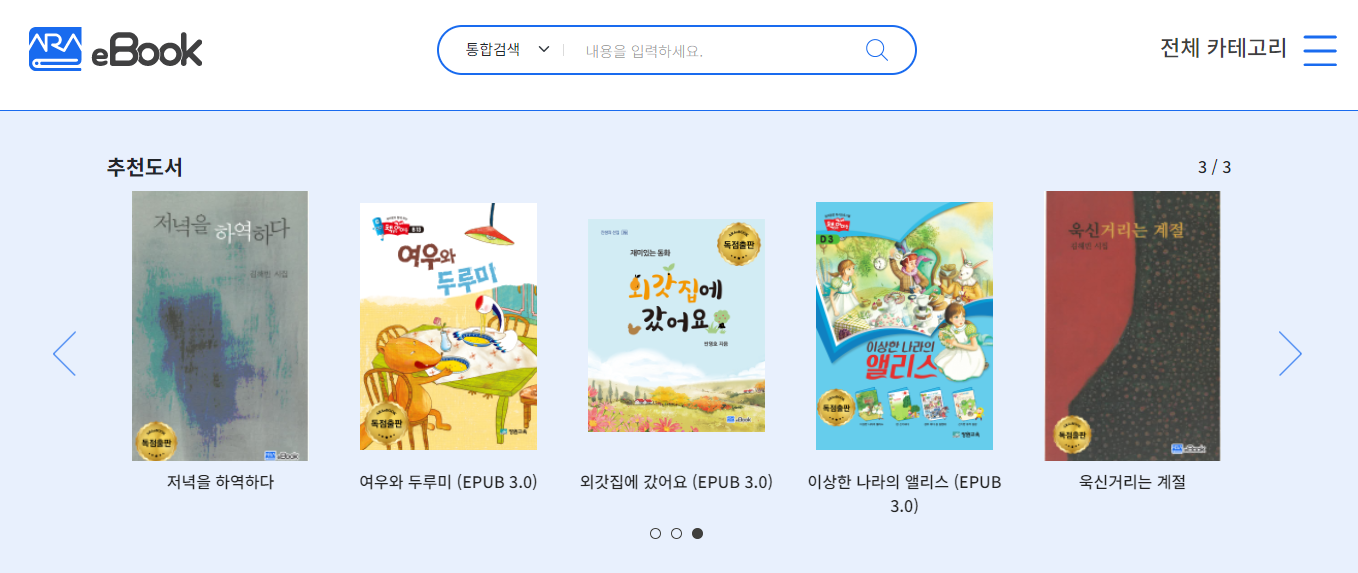The width and height of the screenshot is (1358, 573).
Task: Click the 여우와 두루미 (EPUB 3.0) title
Action: tap(448, 482)
